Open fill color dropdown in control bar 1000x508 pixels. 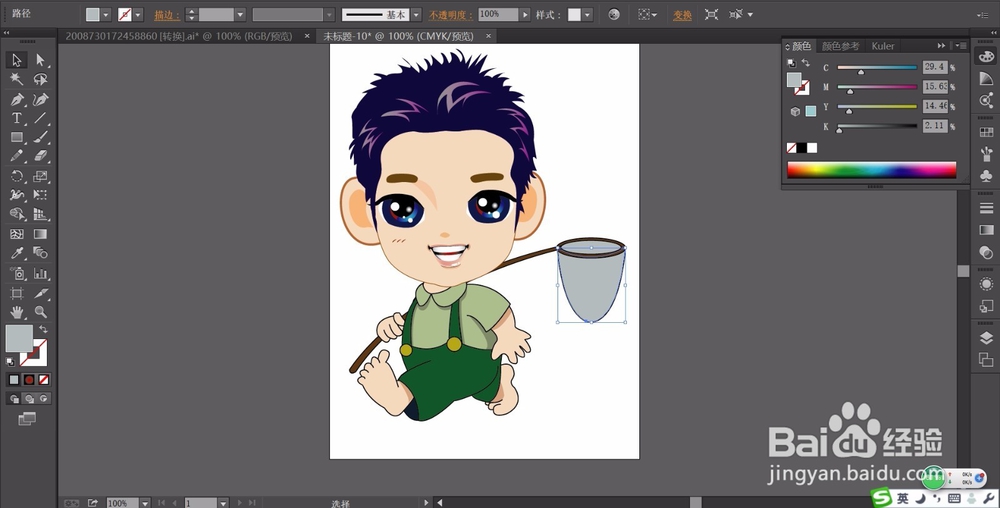coord(106,14)
